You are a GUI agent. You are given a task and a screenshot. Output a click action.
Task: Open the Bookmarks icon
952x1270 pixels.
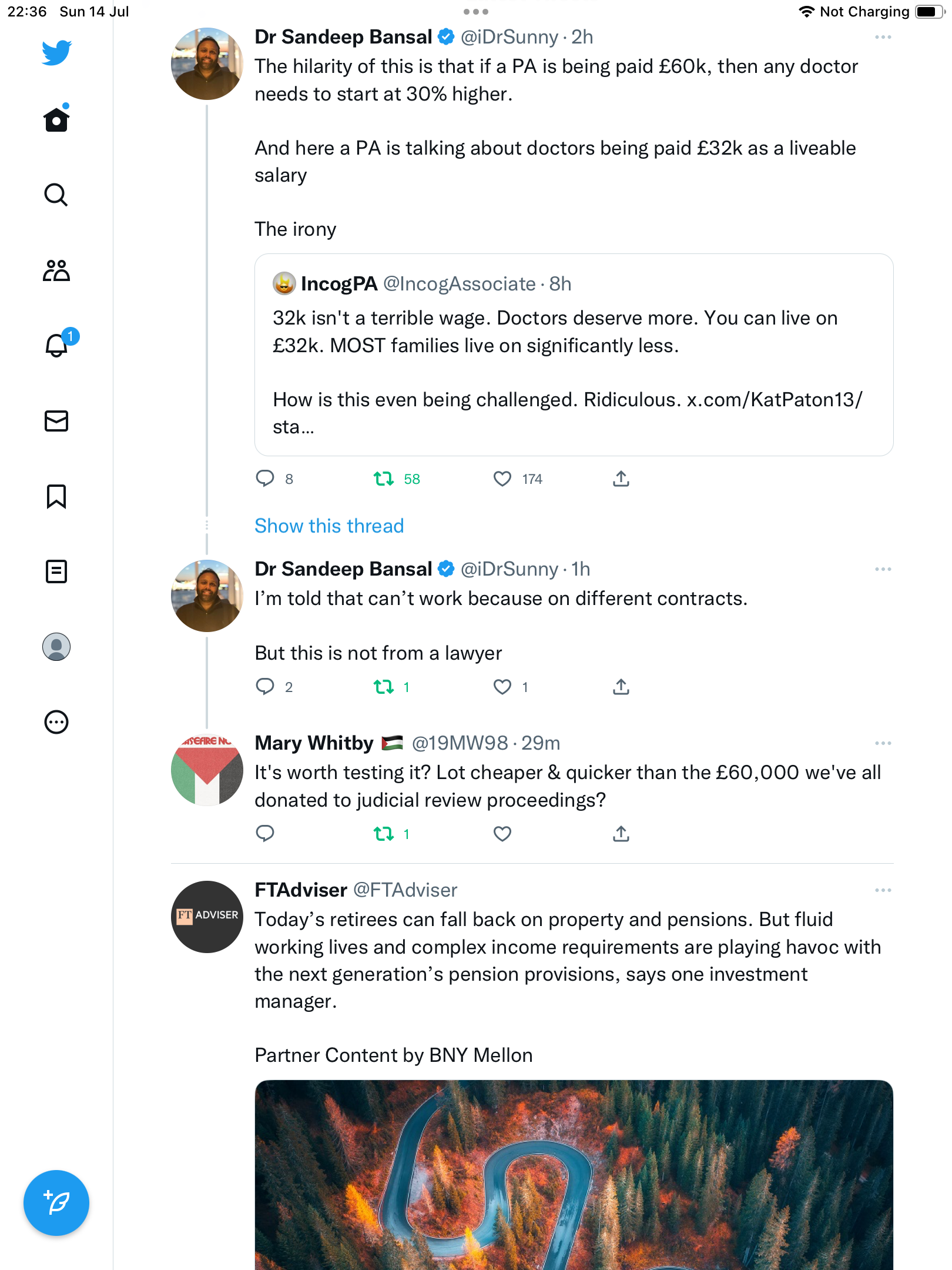coord(56,496)
